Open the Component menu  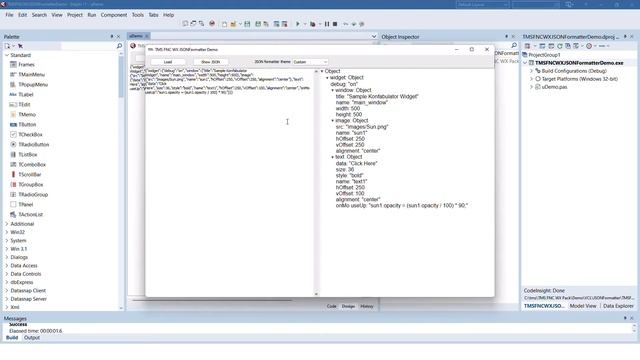[114, 15]
